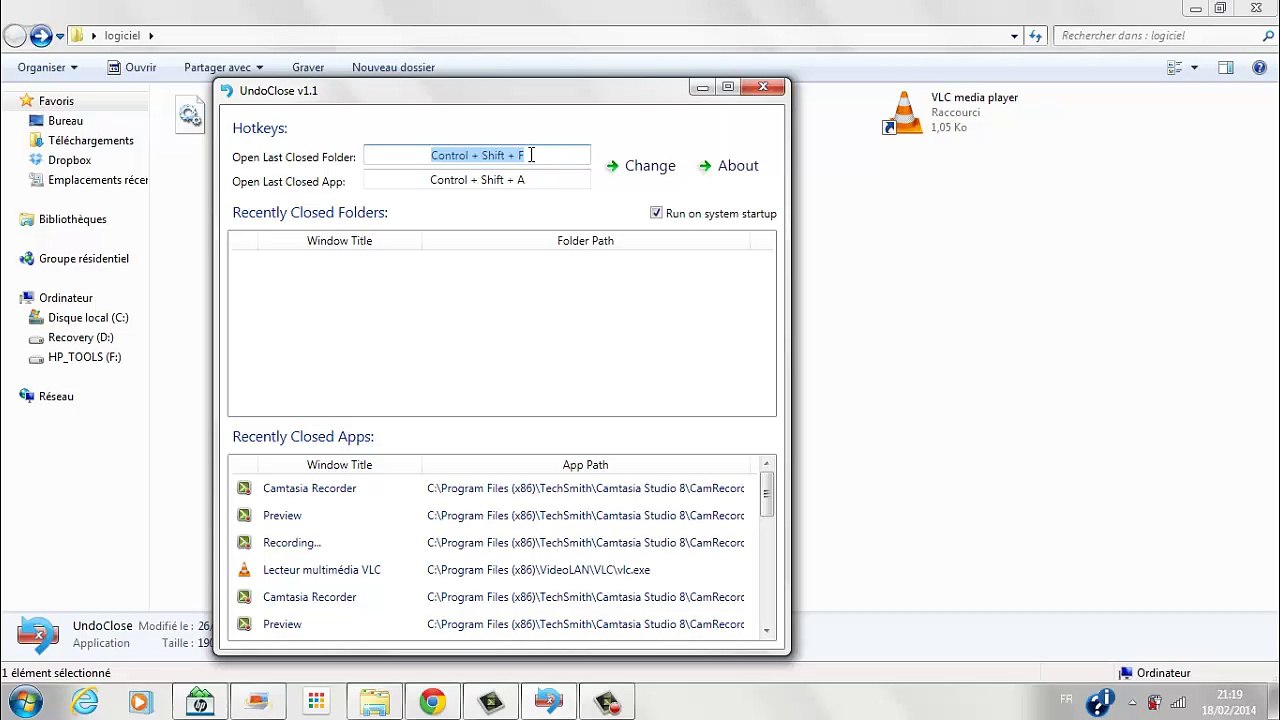Uncheck Run on system startup
The image size is (1280, 720).
pos(656,213)
